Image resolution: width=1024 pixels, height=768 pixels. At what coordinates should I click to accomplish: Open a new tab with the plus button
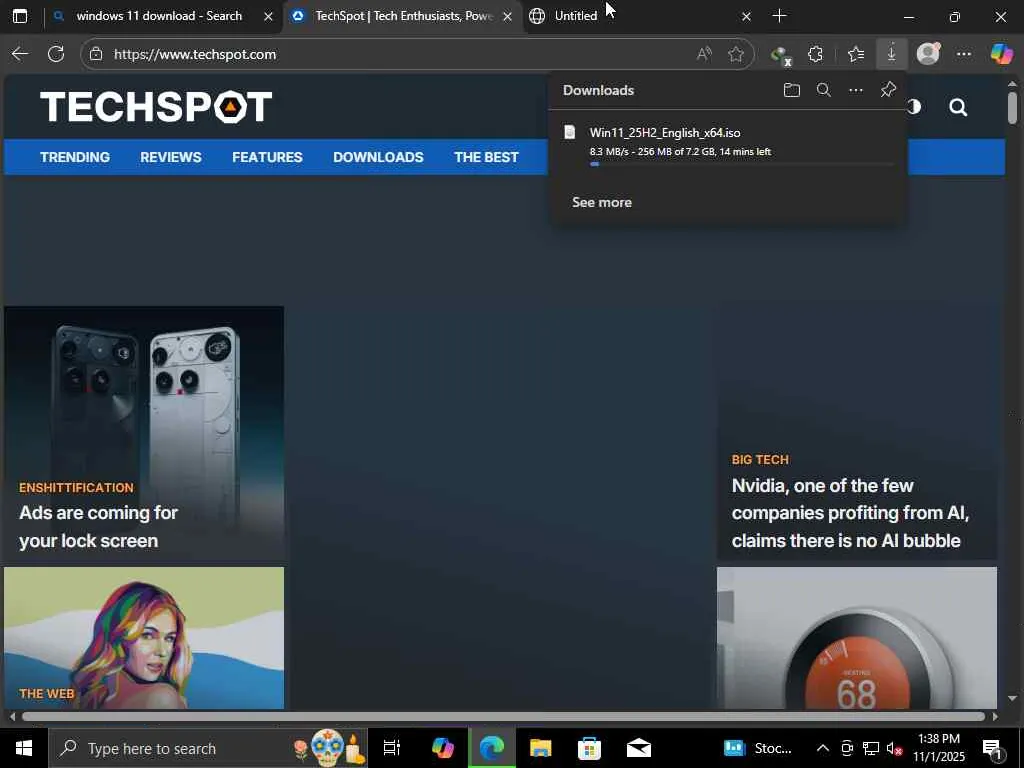(x=779, y=16)
